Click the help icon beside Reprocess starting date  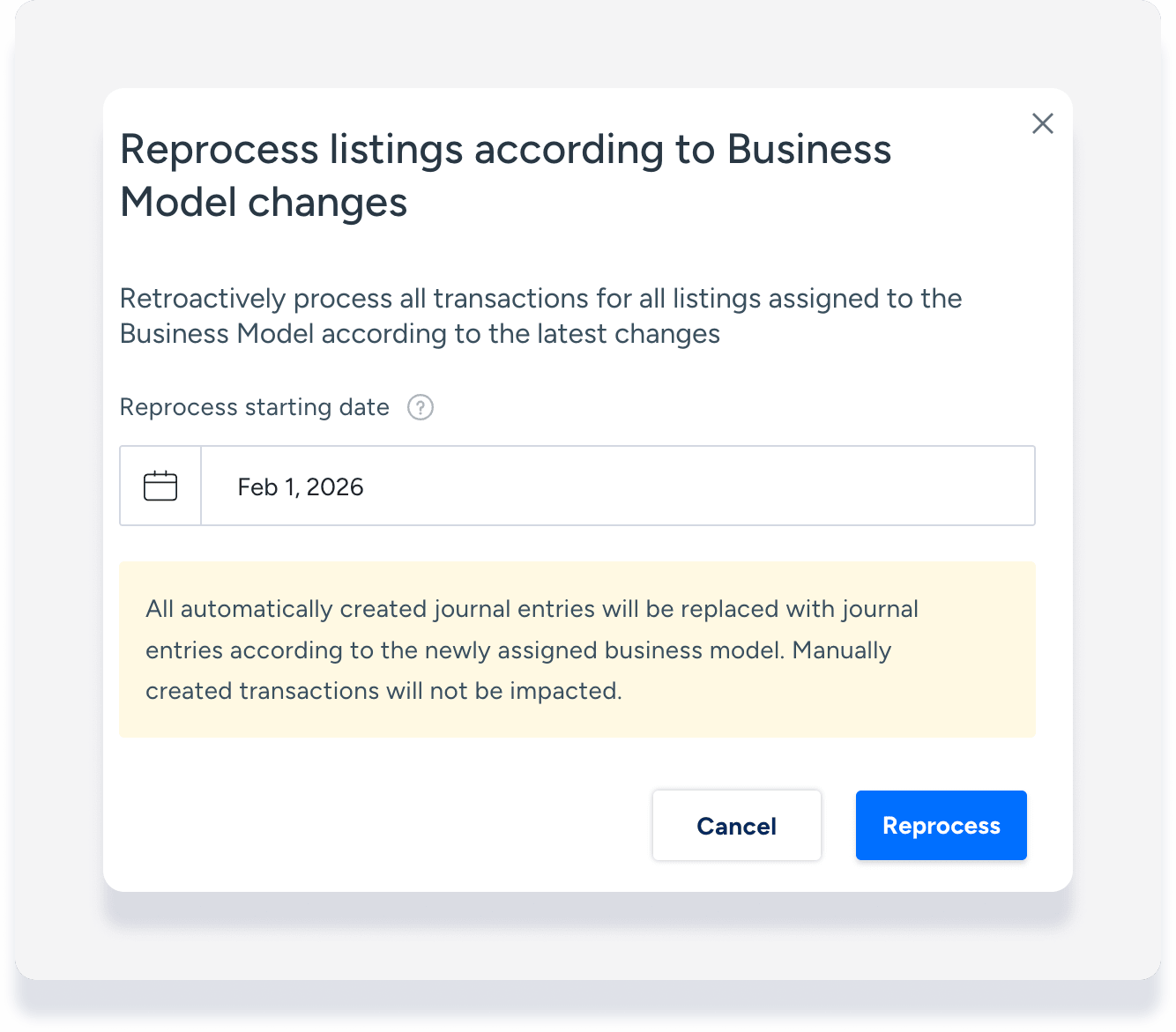coord(421,408)
